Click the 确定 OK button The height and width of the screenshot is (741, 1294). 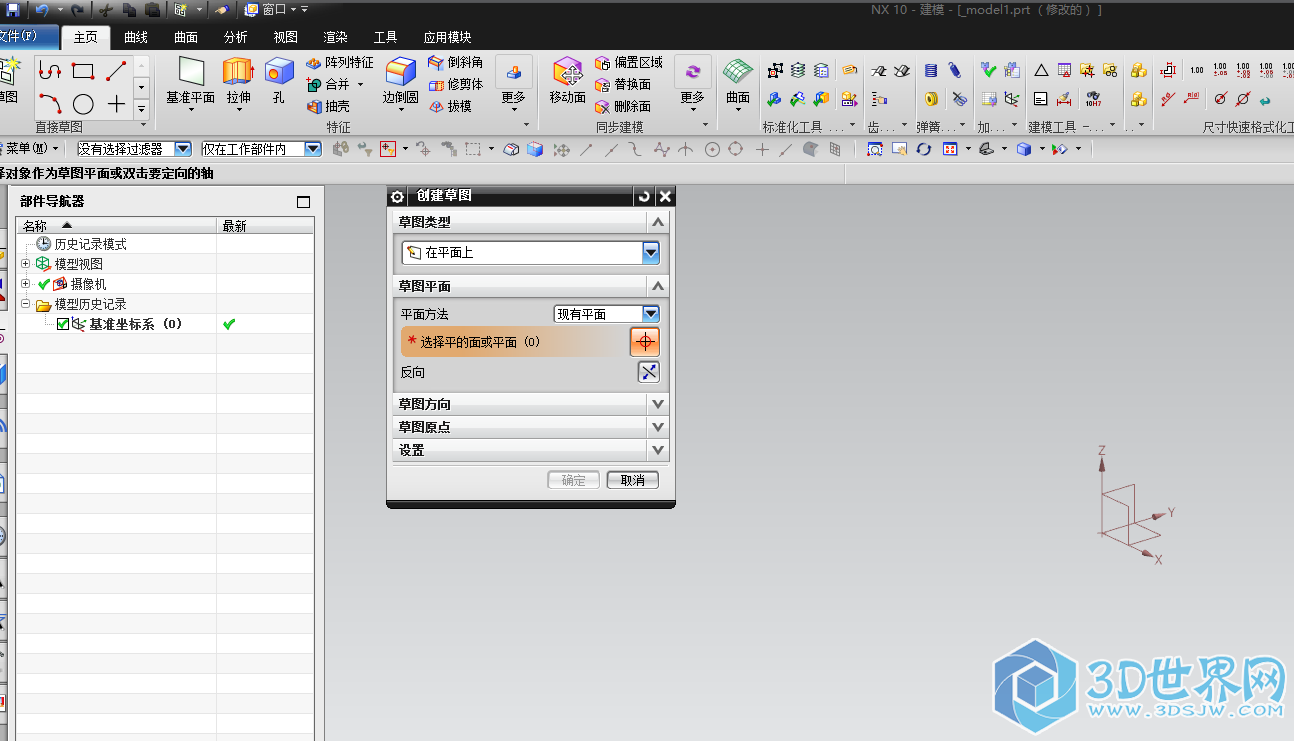[x=574, y=480]
